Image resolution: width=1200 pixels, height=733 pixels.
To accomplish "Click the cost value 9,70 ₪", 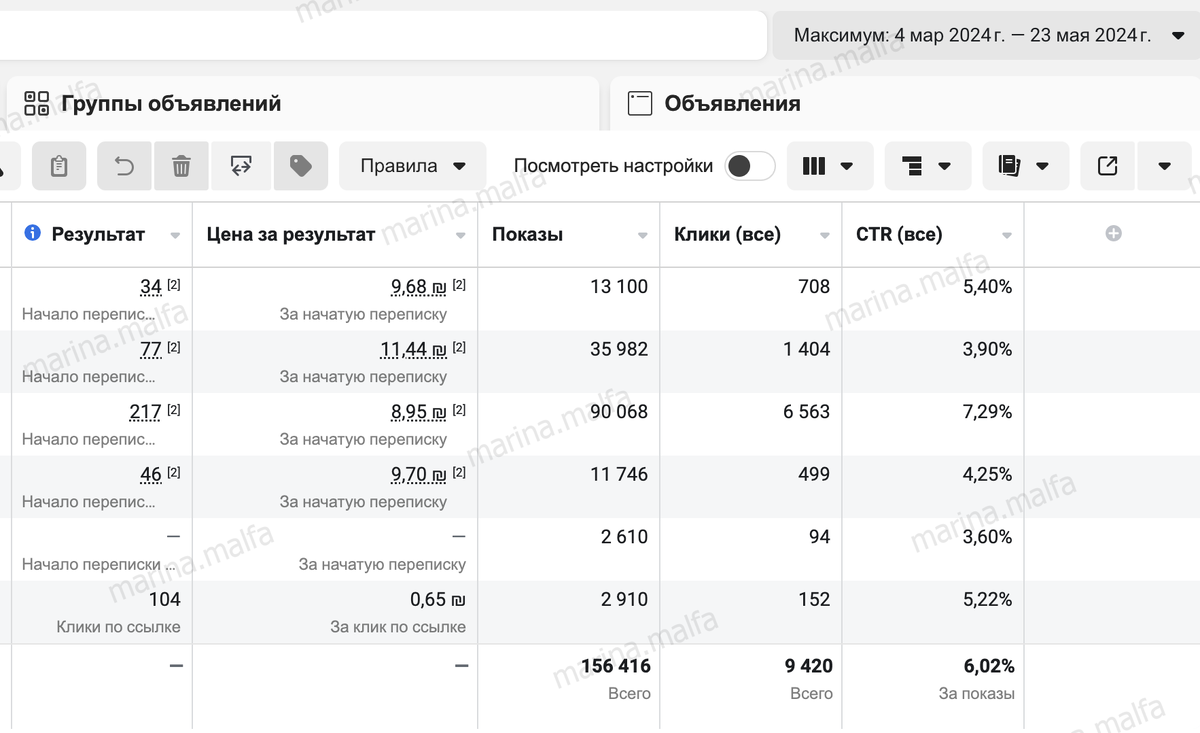I will tap(419, 474).
